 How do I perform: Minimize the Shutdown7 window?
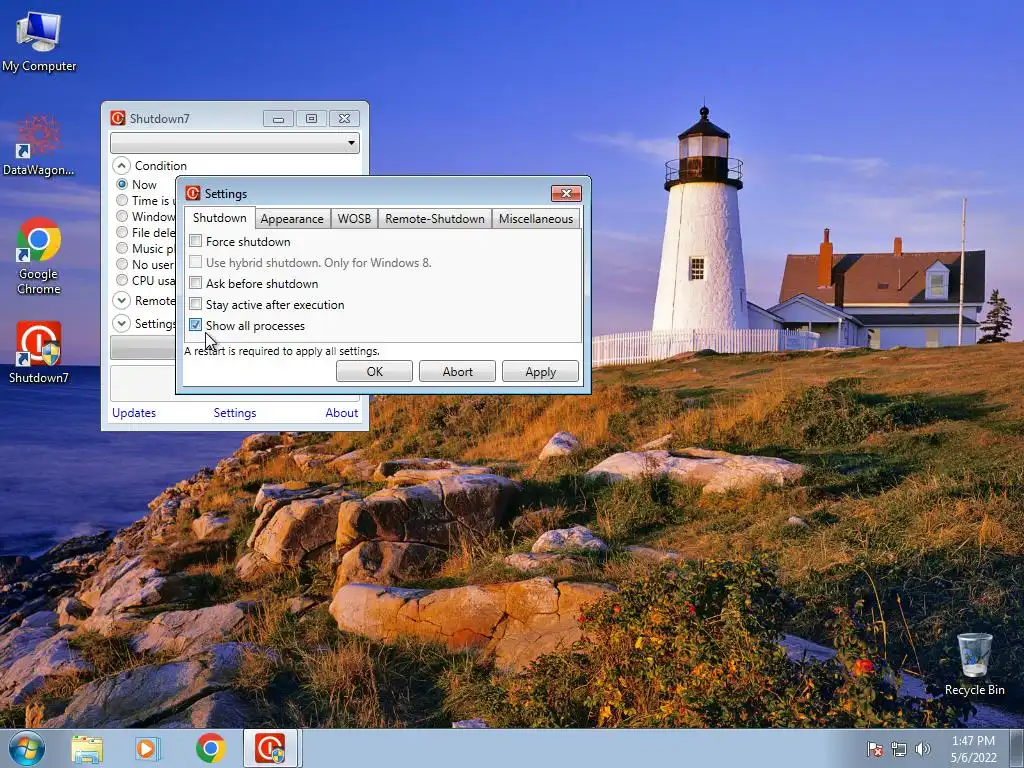(x=278, y=119)
